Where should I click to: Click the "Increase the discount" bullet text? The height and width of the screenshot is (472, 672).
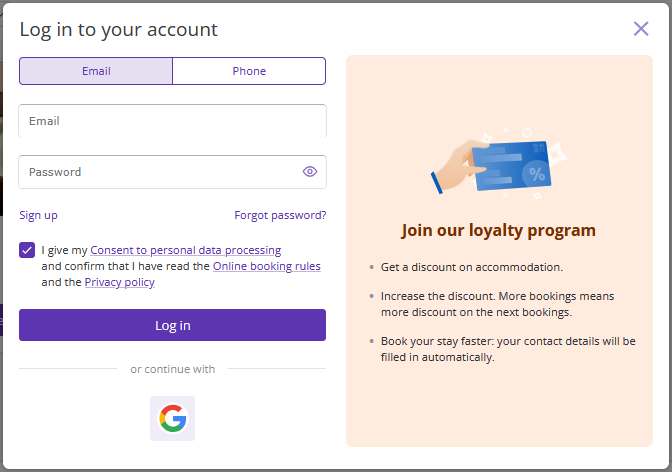(497, 304)
